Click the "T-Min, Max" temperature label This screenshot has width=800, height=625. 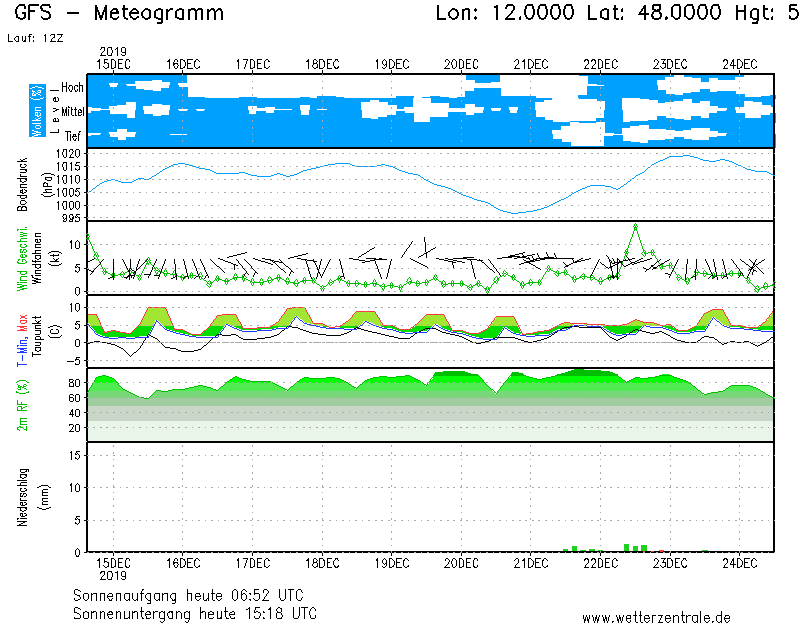(x=22, y=340)
